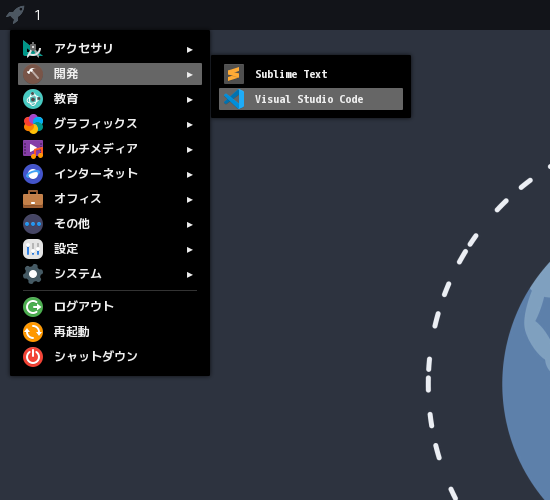Expand the グラフィックス submenu arrow

(189, 125)
